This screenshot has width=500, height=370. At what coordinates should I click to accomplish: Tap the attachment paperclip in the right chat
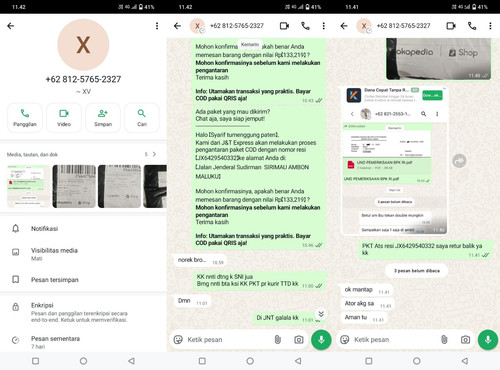pos(444,340)
